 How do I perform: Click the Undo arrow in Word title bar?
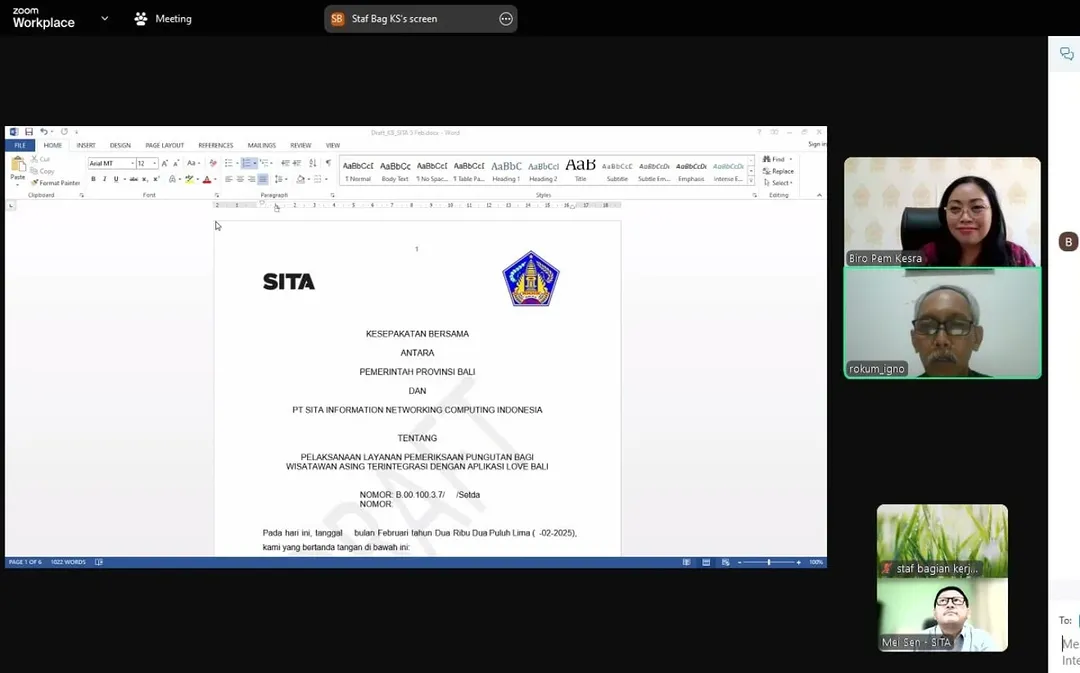[43, 132]
